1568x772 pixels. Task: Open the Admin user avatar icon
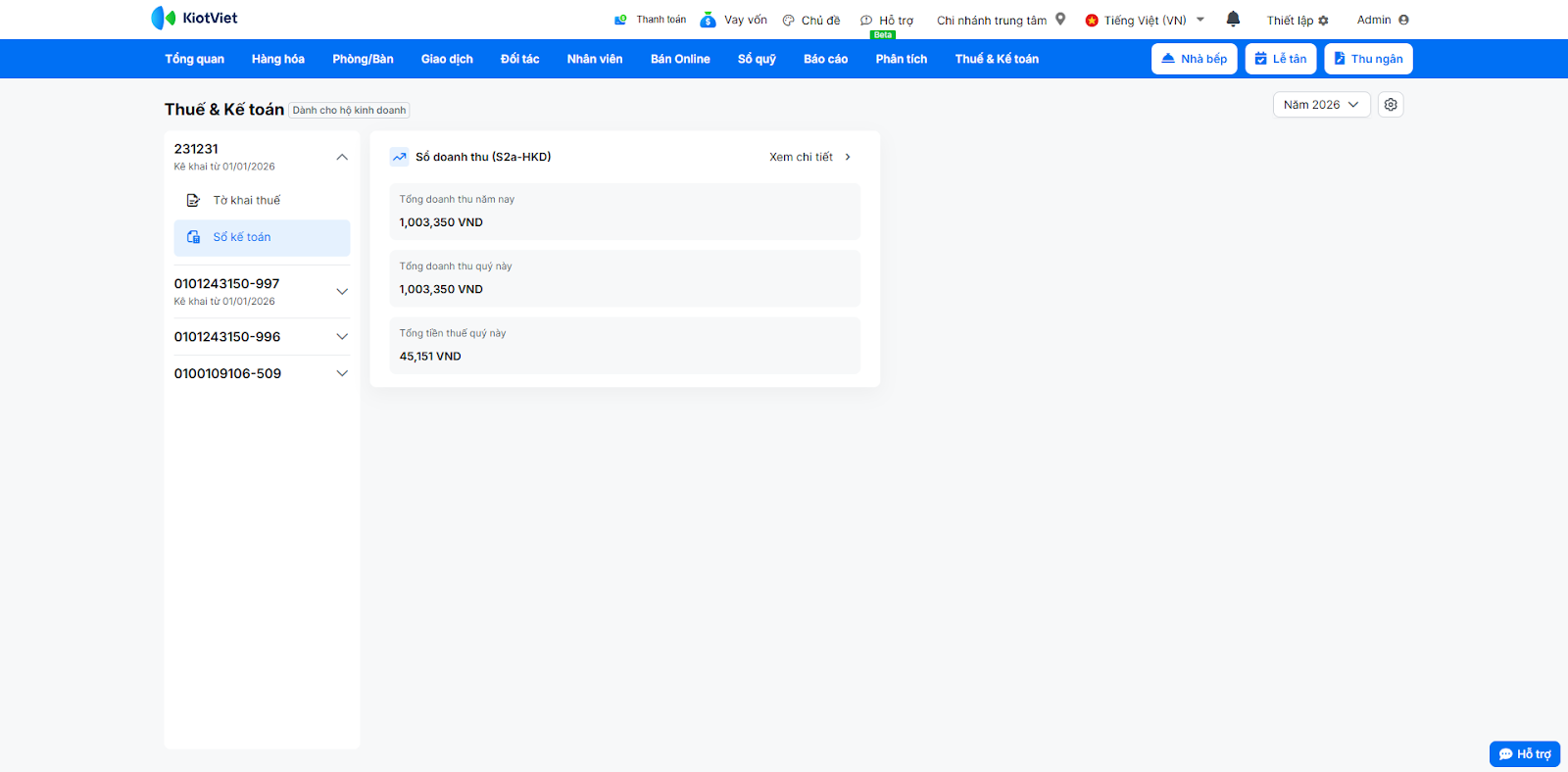pos(1403,20)
